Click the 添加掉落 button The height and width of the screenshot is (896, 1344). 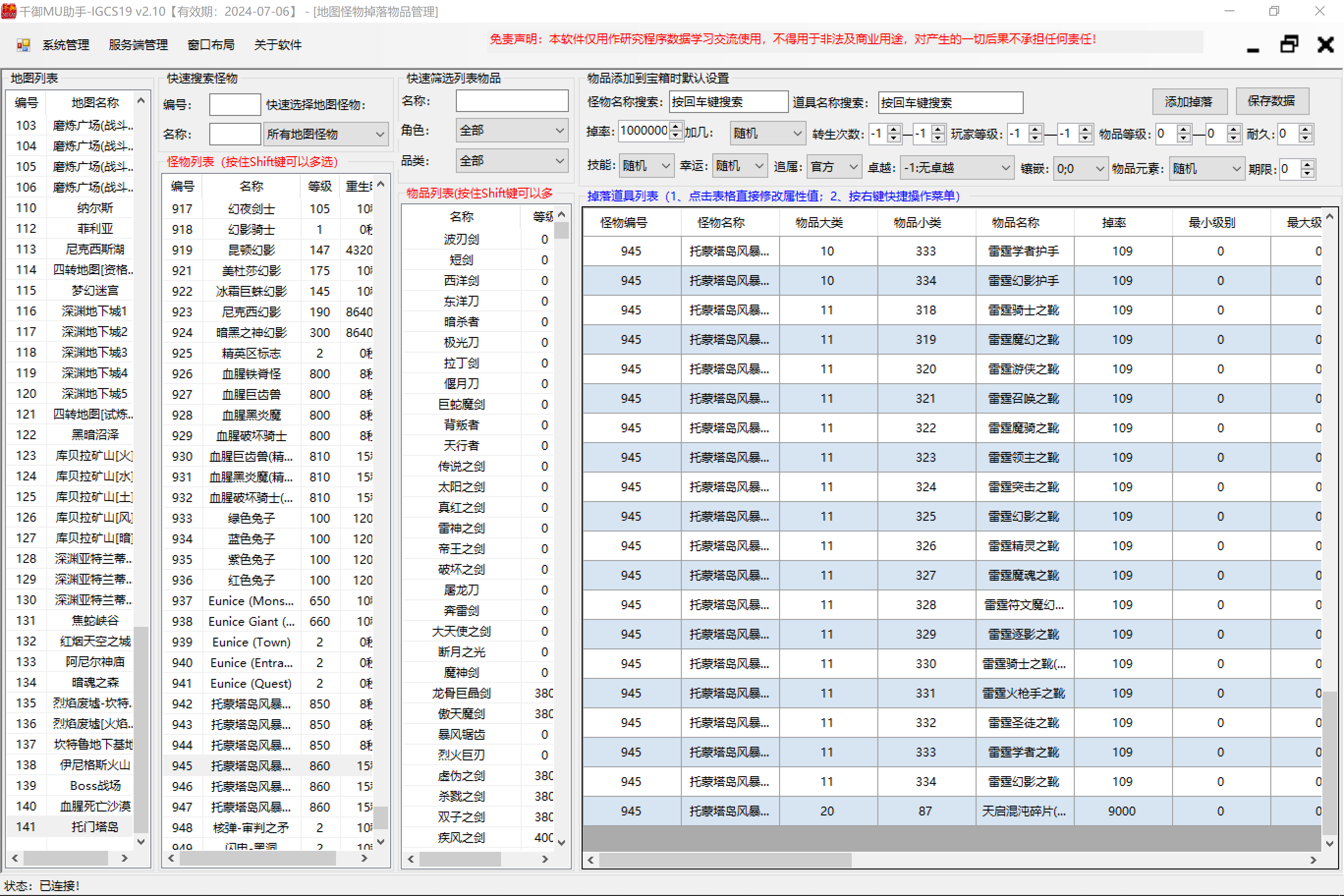[x=1189, y=102]
